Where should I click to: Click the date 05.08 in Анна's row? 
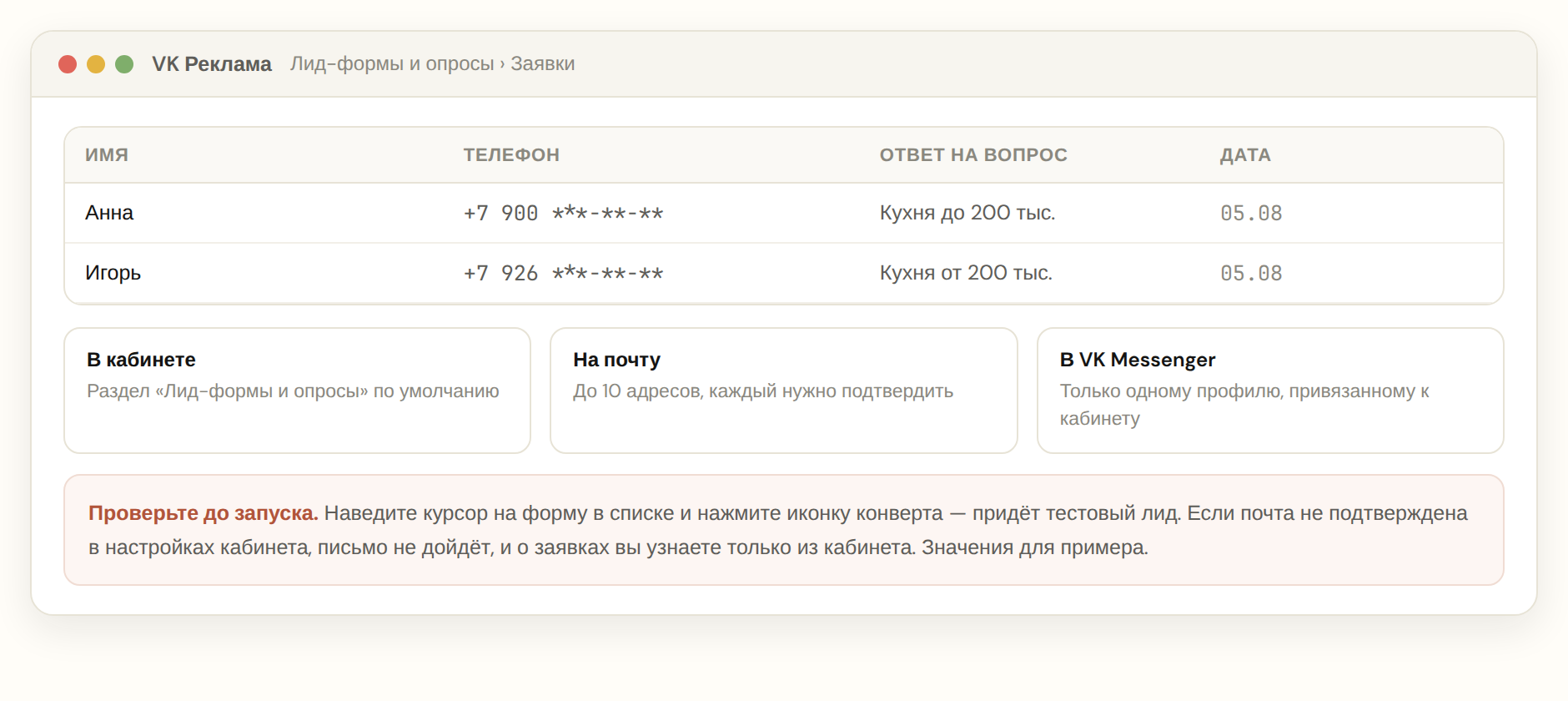pos(1251,213)
